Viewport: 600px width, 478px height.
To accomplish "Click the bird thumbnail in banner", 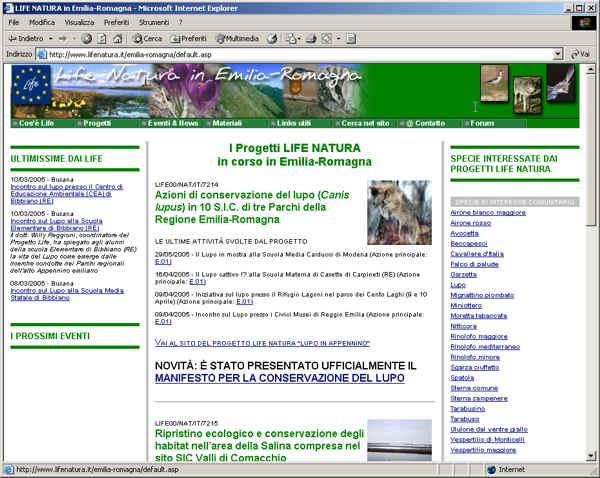I will (x=494, y=83).
